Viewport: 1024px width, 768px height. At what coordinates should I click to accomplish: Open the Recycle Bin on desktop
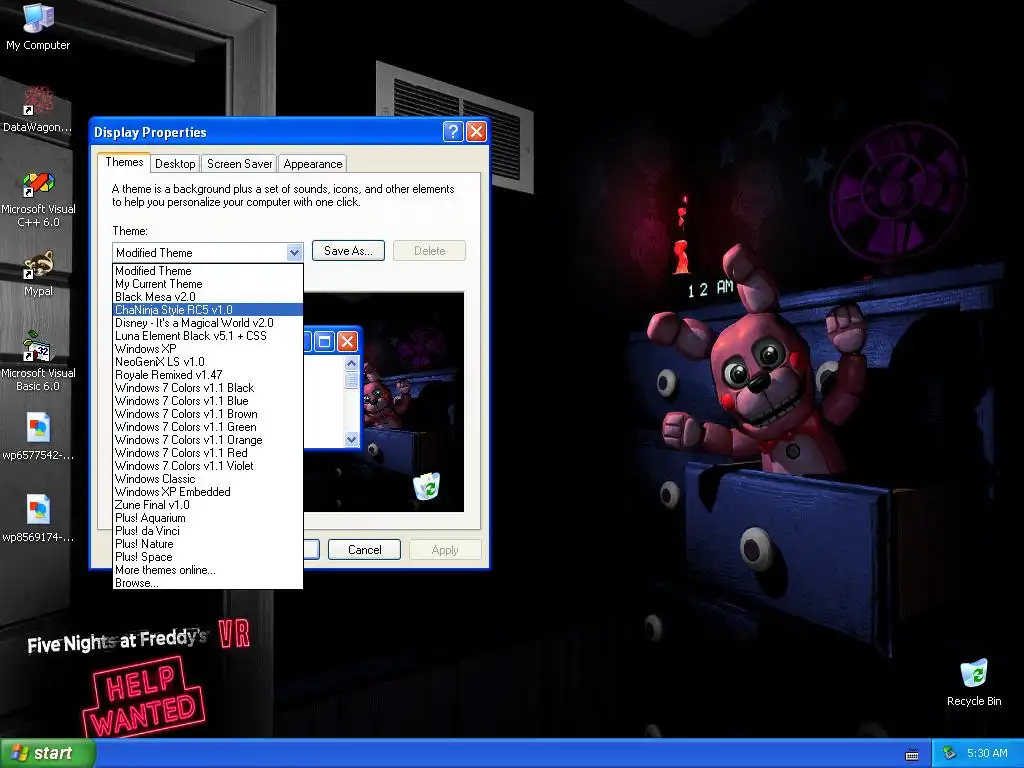tap(974, 683)
